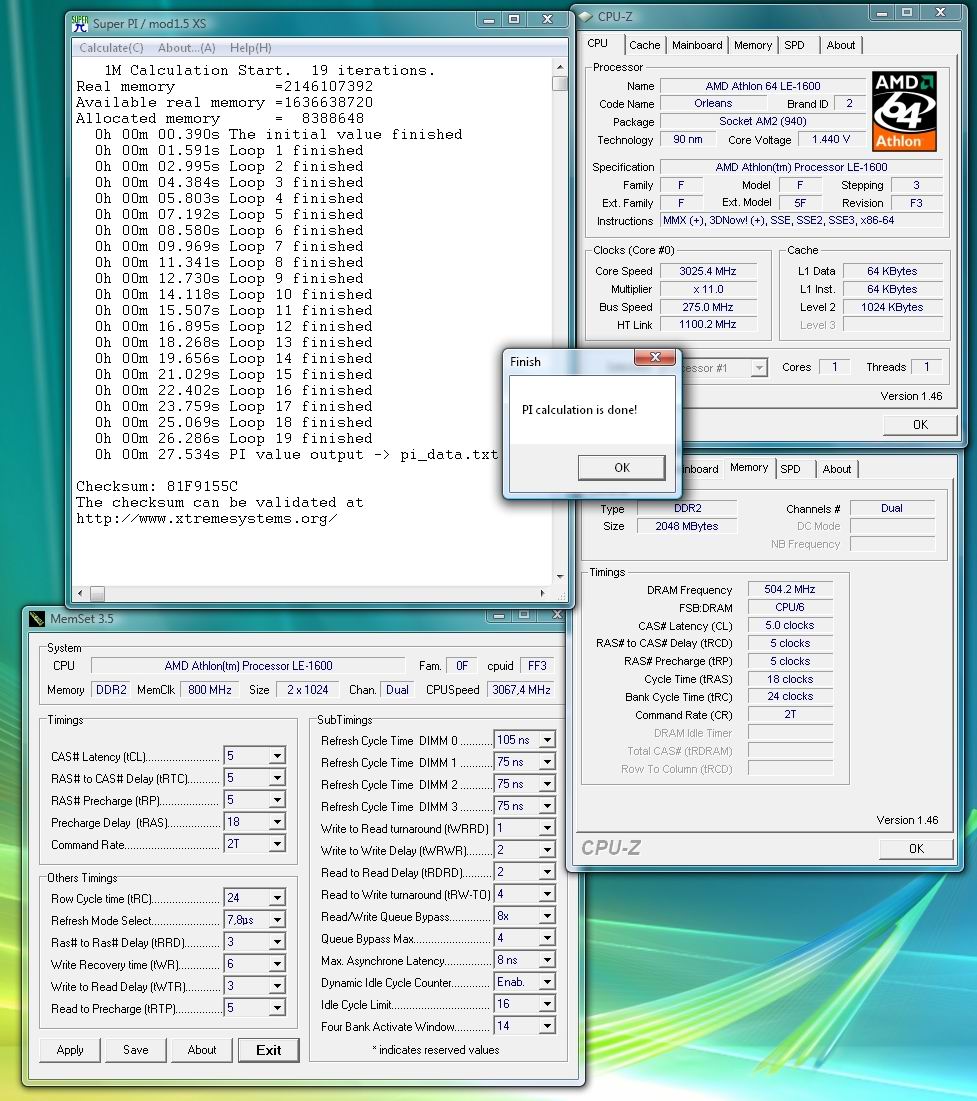Click OK in the Finish dialog
The height and width of the screenshot is (1101, 977).
tap(622, 468)
